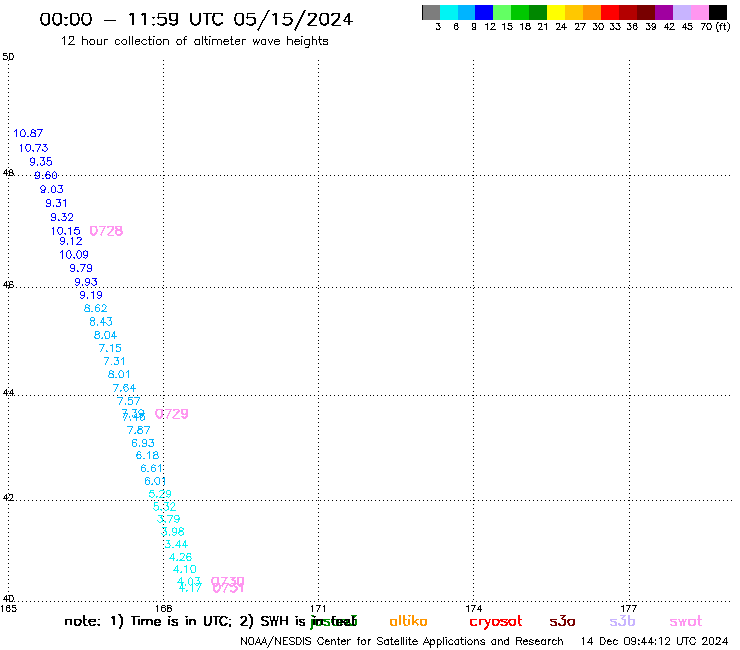This screenshot has width=740, height=650.
Task: Click the orange swatch in the color legend
Action: (592, 12)
